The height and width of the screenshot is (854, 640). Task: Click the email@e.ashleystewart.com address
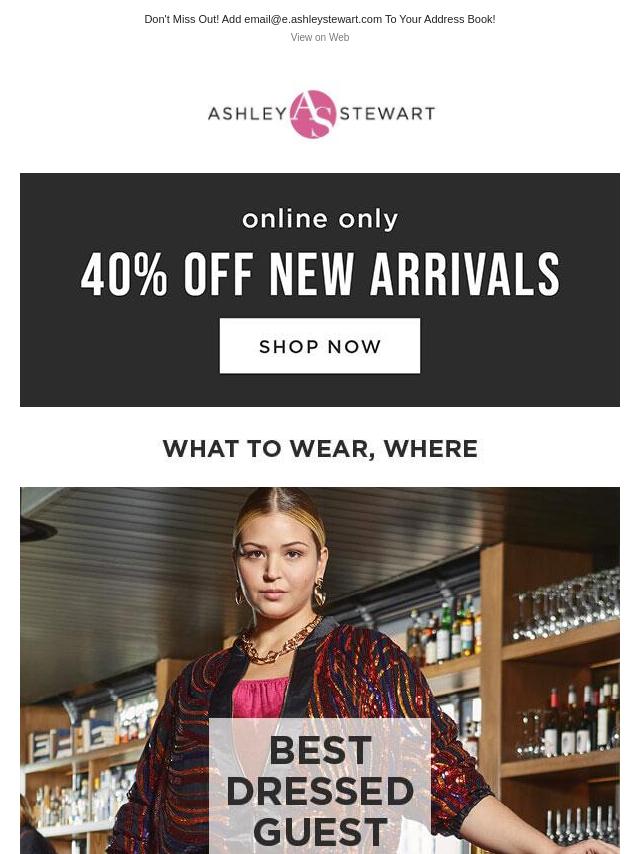pyautogui.click(x=313, y=19)
